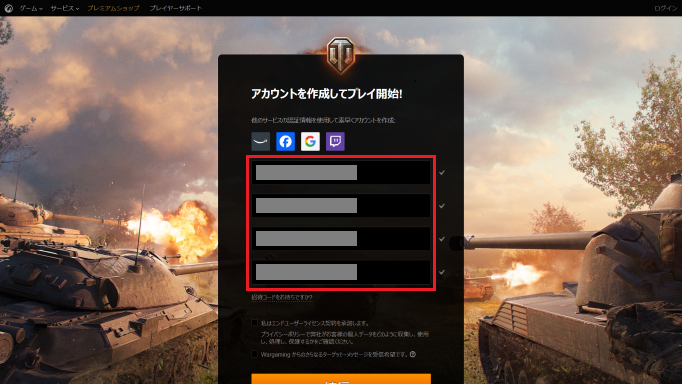Click the second registration input field
The image size is (682, 384).
coord(341,205)
